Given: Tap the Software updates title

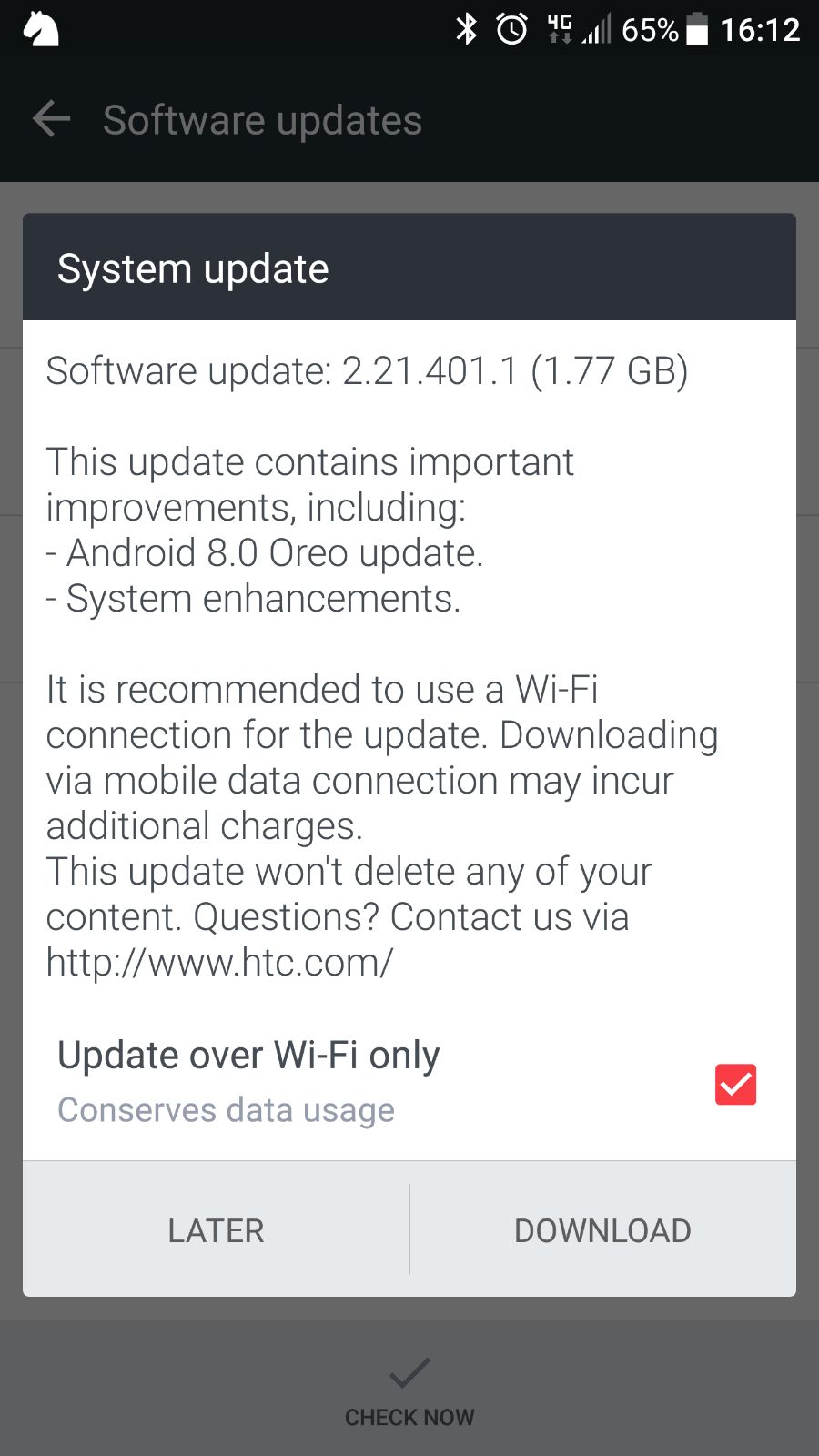Looking at the screenshot, I should coord(262,120).
